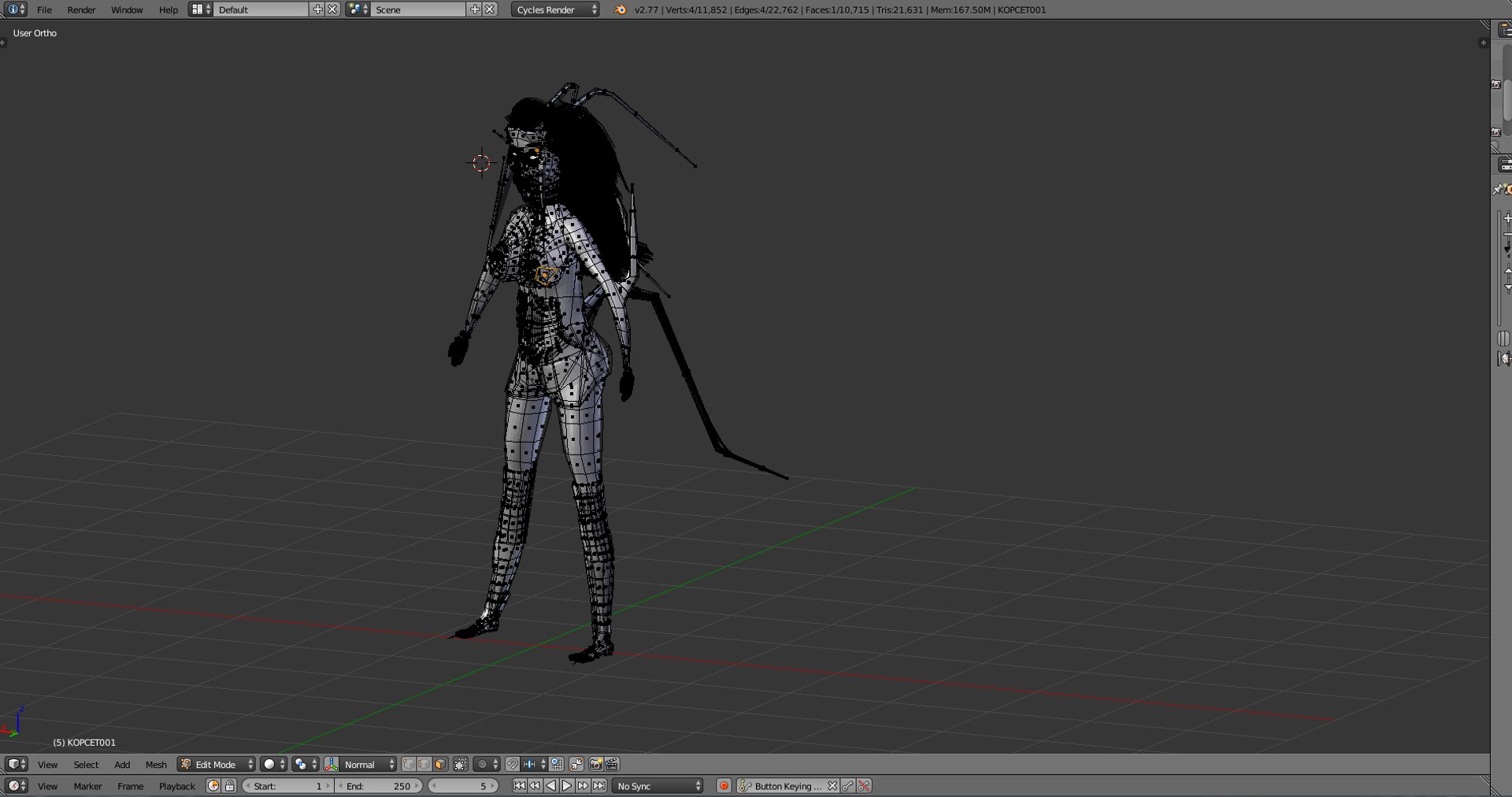This screenshot has height=797, width=1512.
Task: Open the Edit Mode selector
Action: tap(217, 764)
